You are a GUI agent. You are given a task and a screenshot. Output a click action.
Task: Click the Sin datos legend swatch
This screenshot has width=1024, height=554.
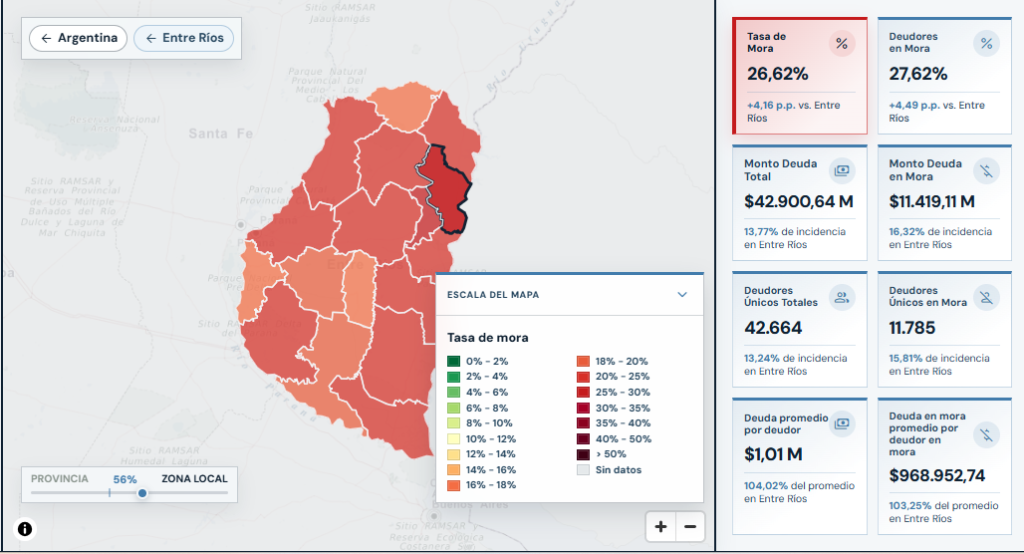tap(583, 470)
